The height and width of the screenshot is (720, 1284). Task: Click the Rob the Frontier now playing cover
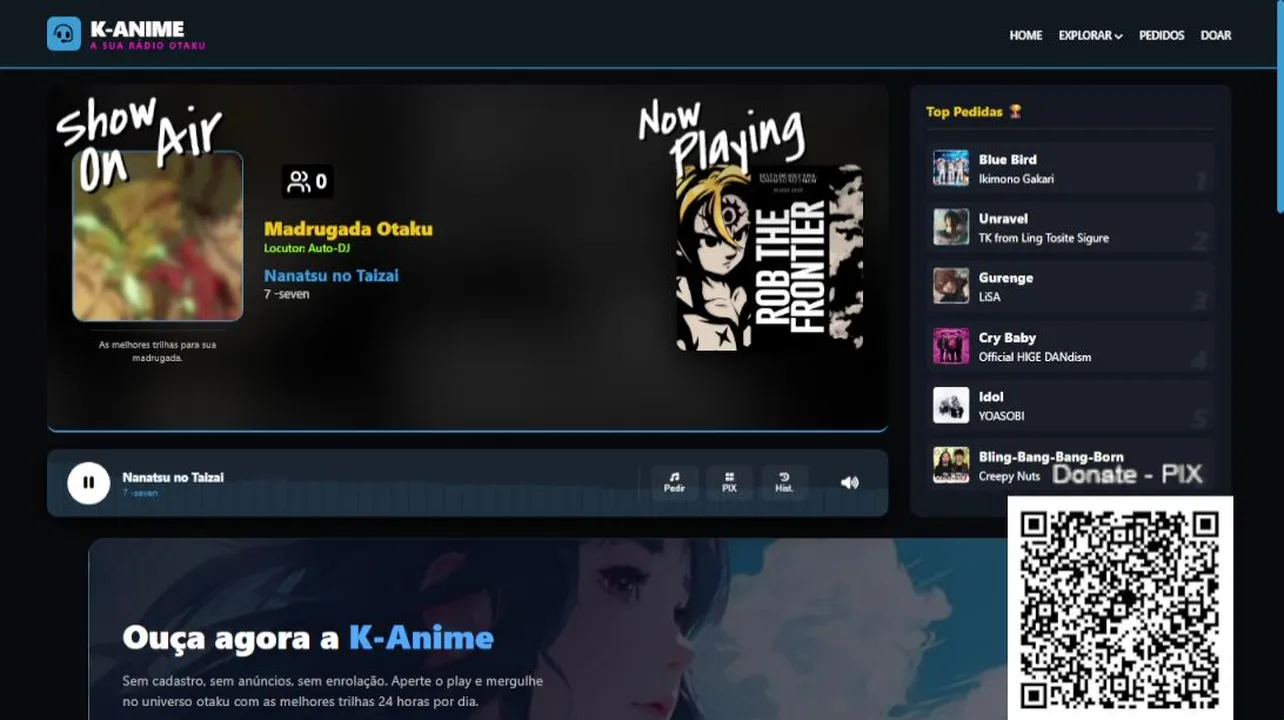769,258
